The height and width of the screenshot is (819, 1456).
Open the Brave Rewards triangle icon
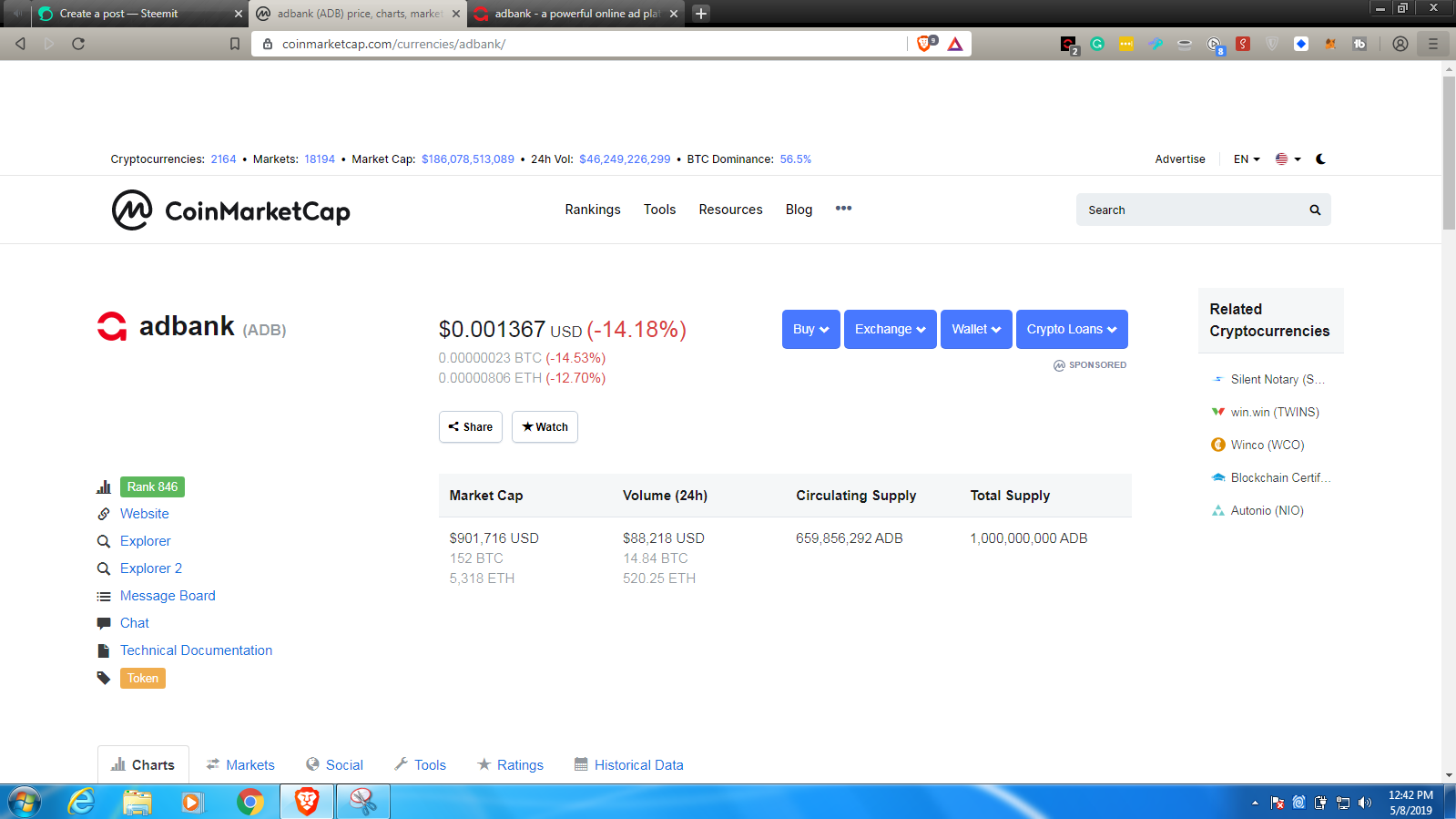pos(955,44)
